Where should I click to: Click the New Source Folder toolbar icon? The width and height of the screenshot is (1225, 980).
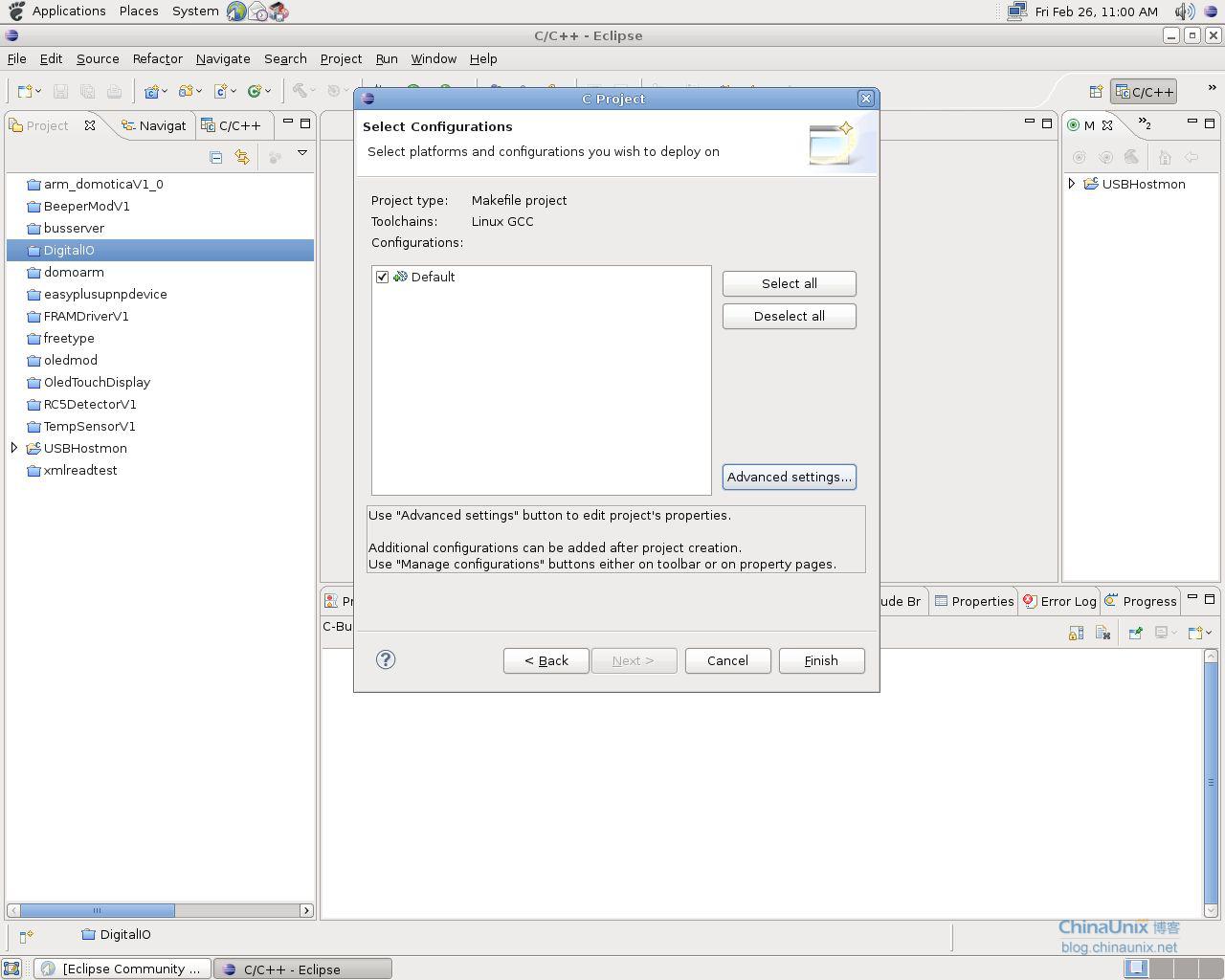(186, 91)
